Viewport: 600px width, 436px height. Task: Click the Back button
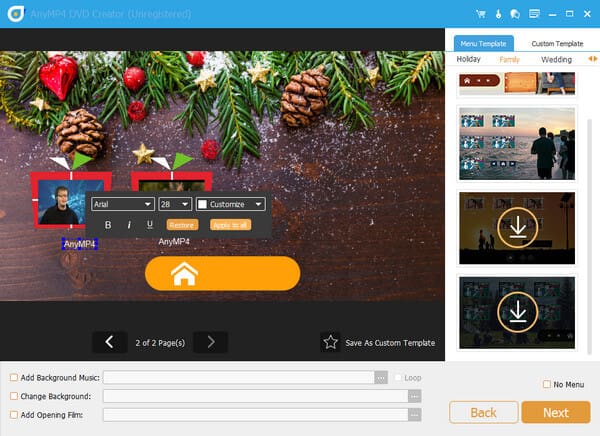[483, 412]
